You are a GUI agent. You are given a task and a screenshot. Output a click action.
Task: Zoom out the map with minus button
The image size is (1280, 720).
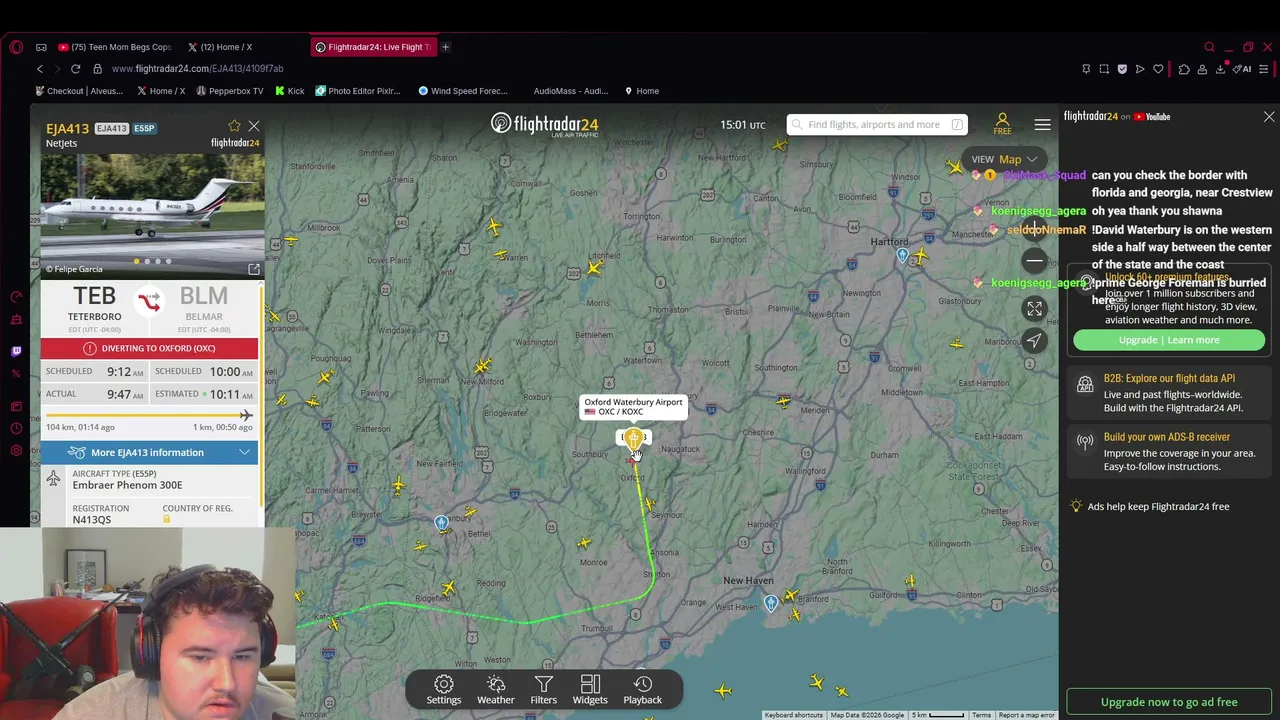(1035, 261)
